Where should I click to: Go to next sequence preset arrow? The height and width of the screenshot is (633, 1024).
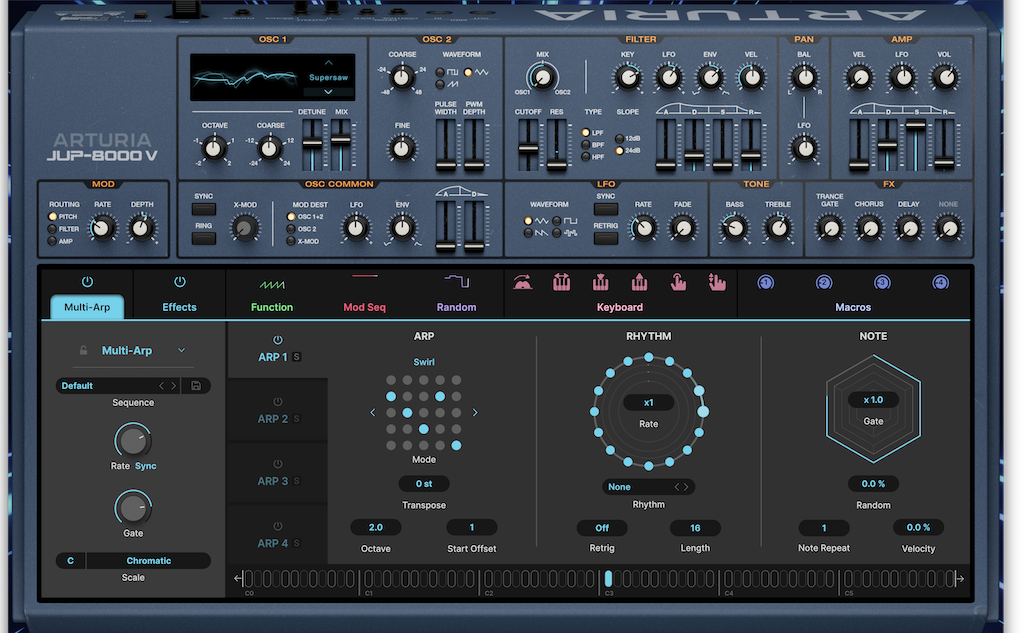pos(174,385)
